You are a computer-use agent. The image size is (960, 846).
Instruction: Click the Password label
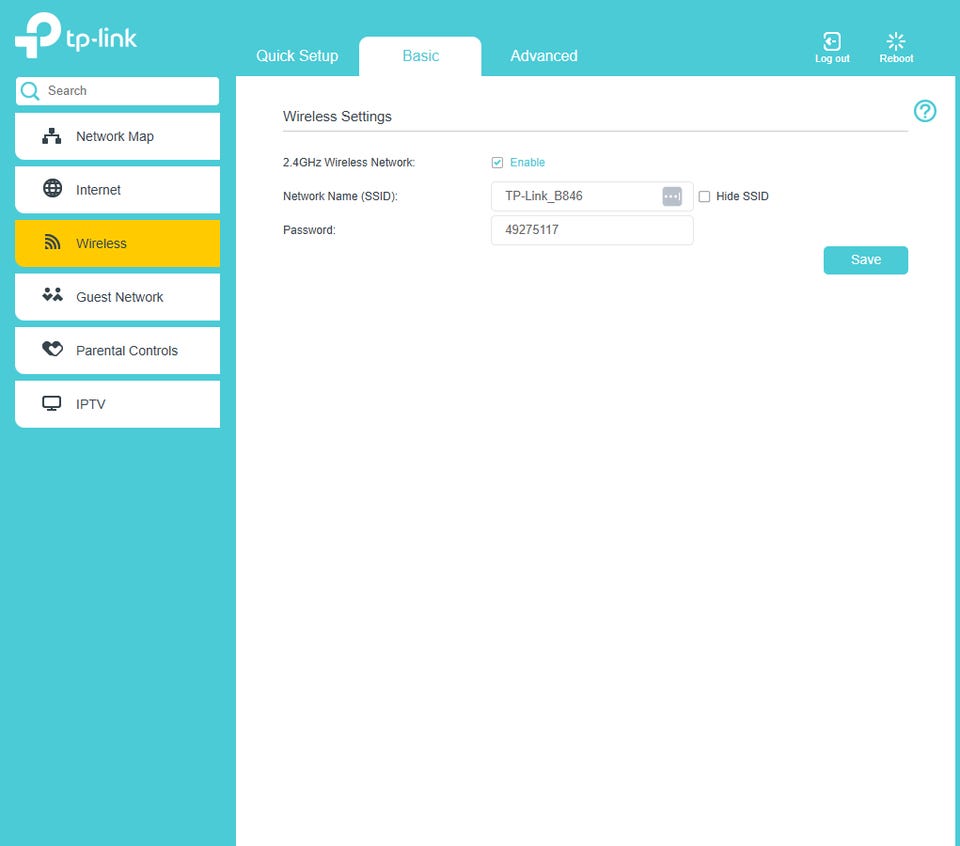(309, 230)
